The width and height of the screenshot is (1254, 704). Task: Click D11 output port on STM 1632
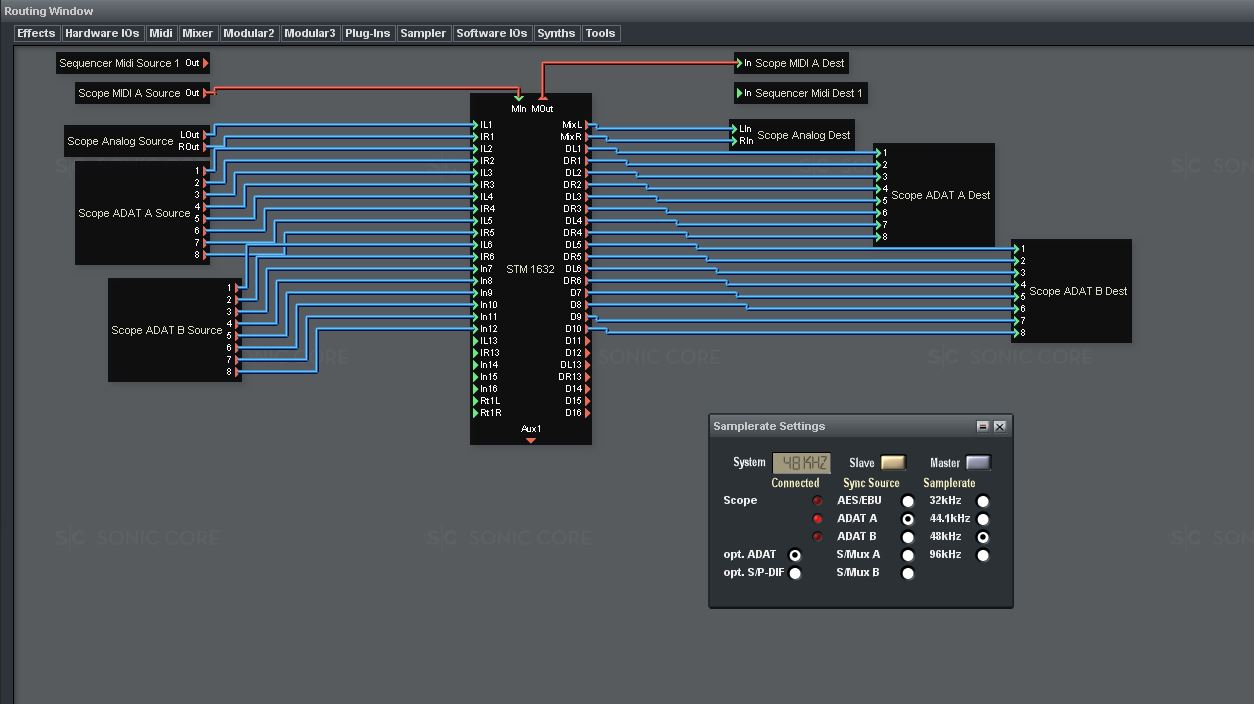[587, 341]
